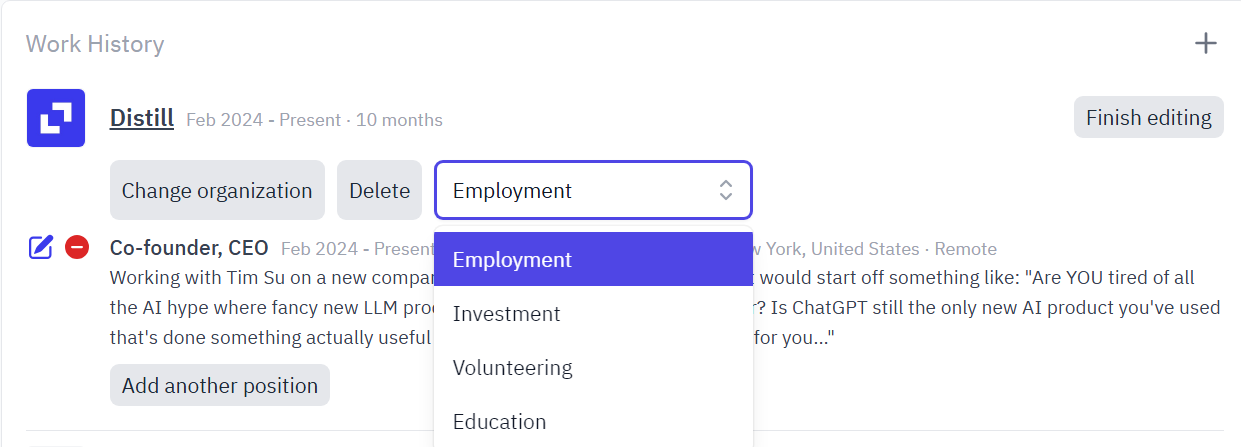The image size is (1241, 447).
Task: Remove the position with the red minus icon
Action: click(77, 247)
